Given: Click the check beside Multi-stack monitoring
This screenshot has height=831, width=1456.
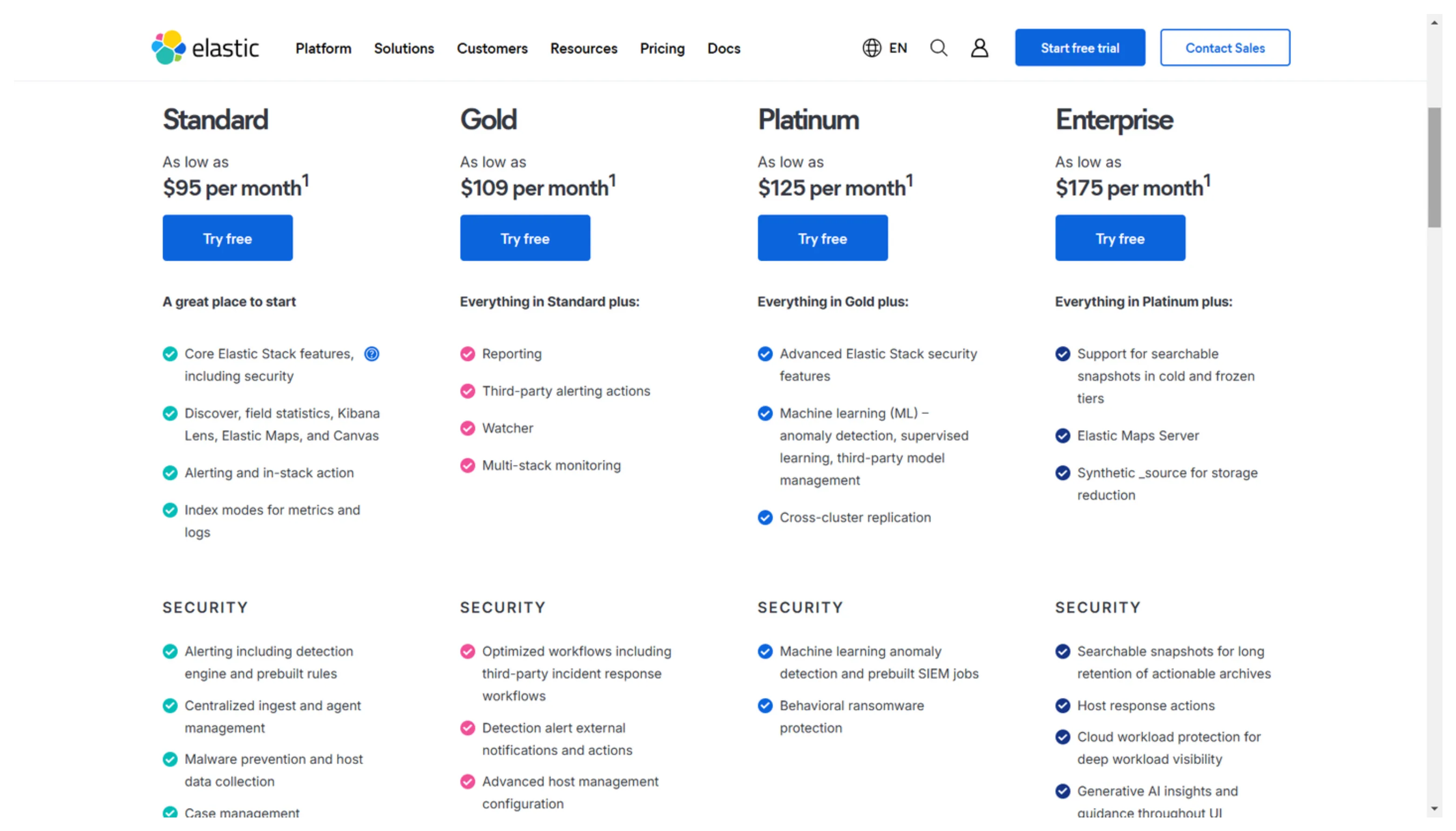Looking at the screenshot, I should click(x=467, y=465).
